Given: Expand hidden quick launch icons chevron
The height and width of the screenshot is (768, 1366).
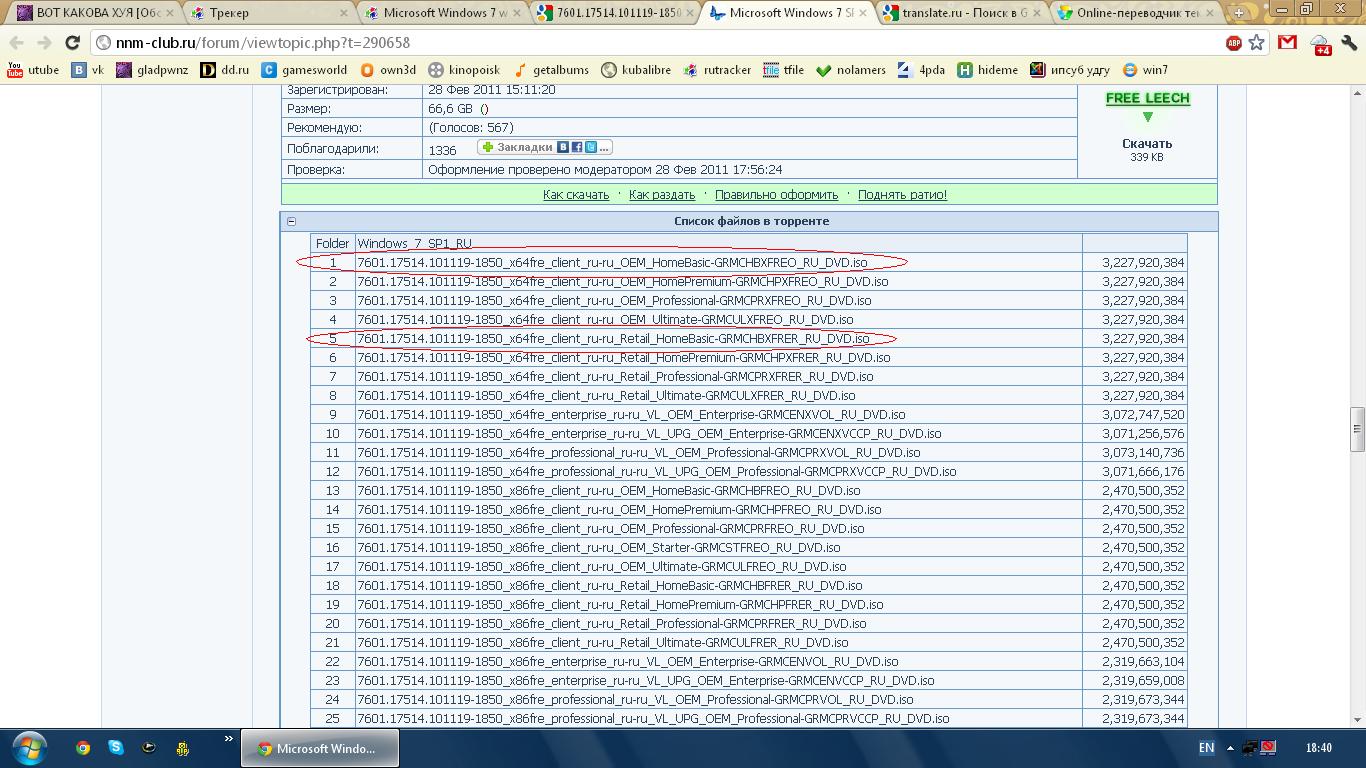Looking at the screenshot, I should (x=228, y=740).
